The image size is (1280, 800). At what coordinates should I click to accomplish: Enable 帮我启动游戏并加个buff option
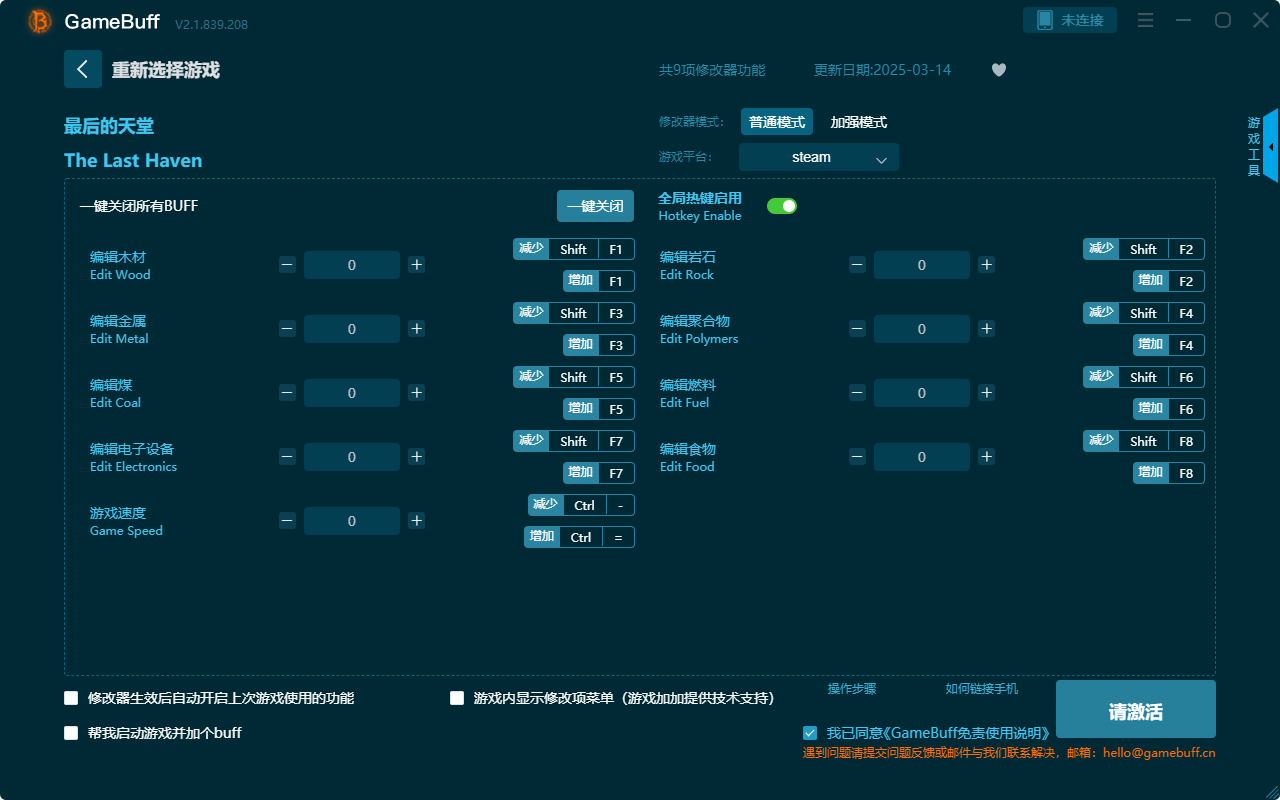click(71, 732)
